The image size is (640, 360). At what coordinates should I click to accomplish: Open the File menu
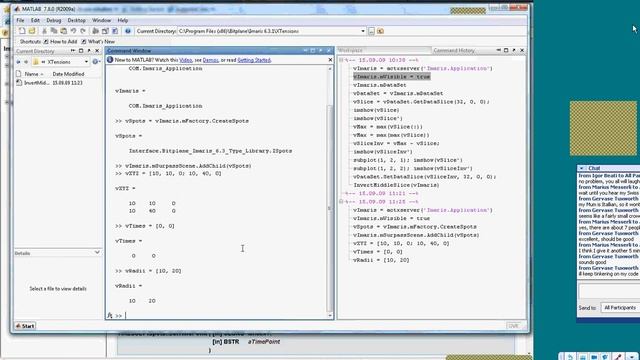click(x=20, y=20)
